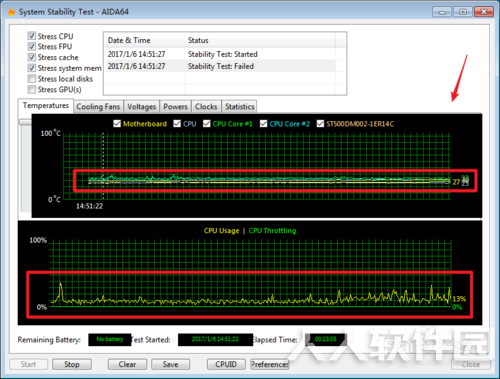
Task: Open the Voltages tab
Action: [141, 107]
